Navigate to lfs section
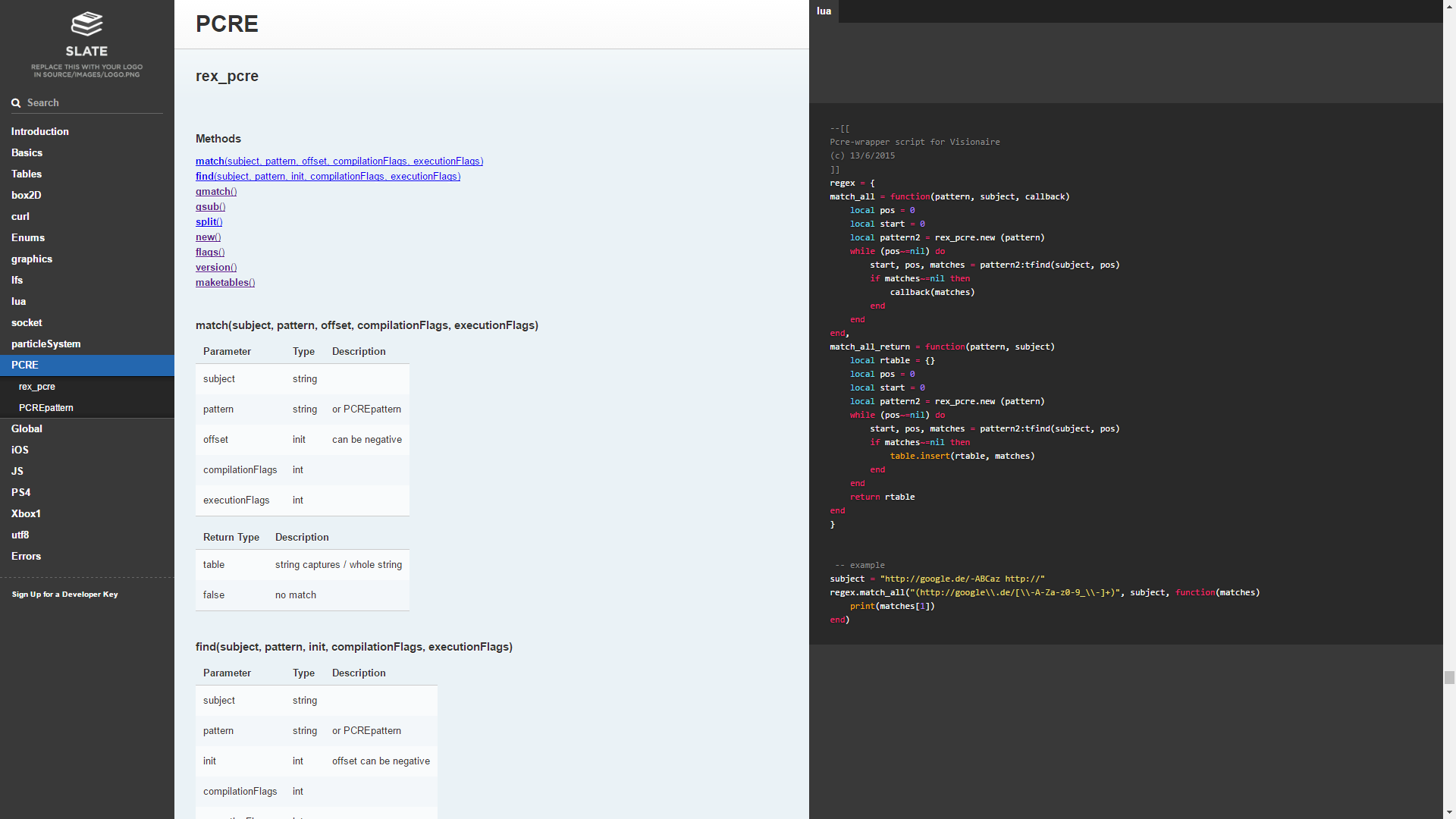This screenshot has width=1456, height=819. click(x=87, y=280)
